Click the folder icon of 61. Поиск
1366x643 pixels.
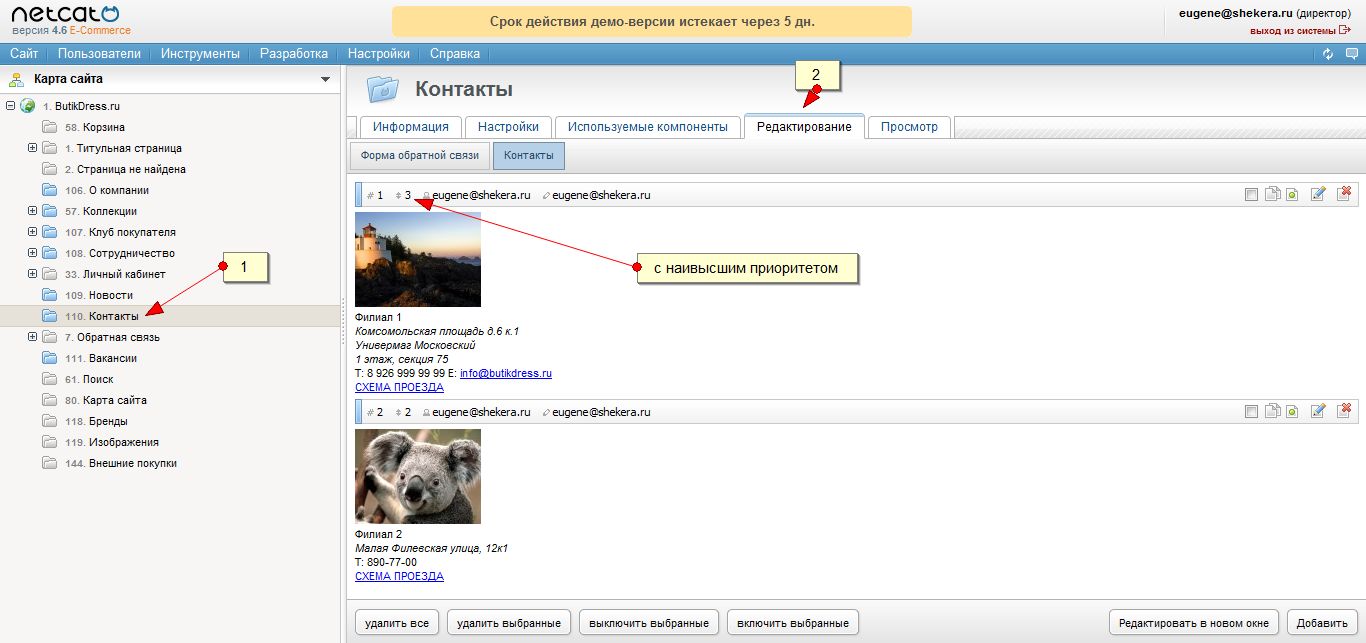50,379
